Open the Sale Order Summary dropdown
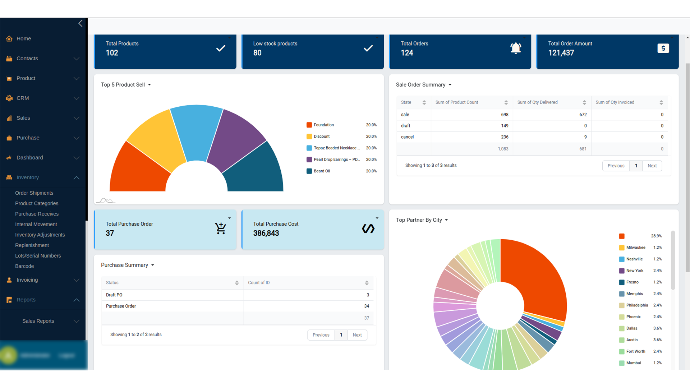The image size is (690, 388). 450,84
